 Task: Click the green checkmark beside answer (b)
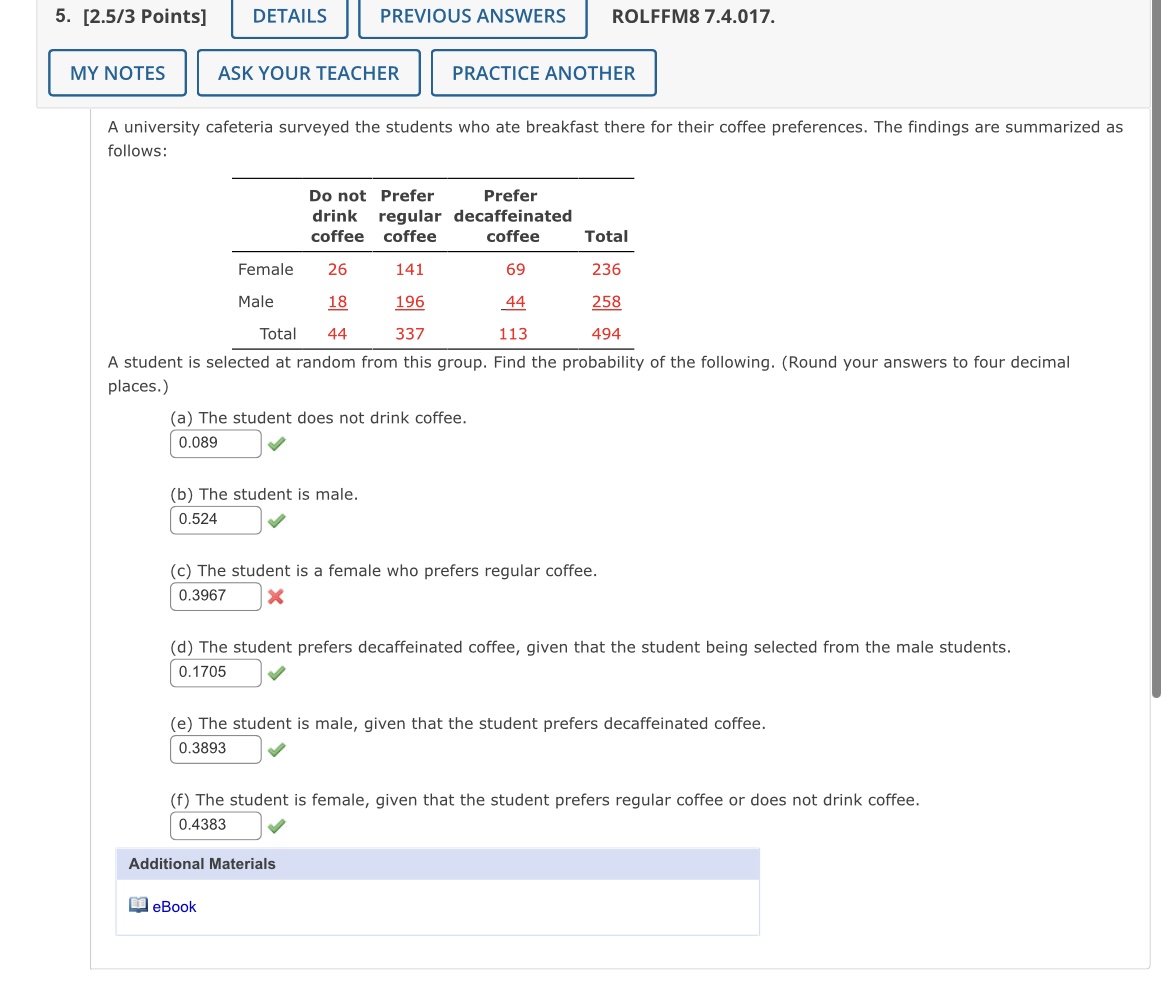point(277,520)
